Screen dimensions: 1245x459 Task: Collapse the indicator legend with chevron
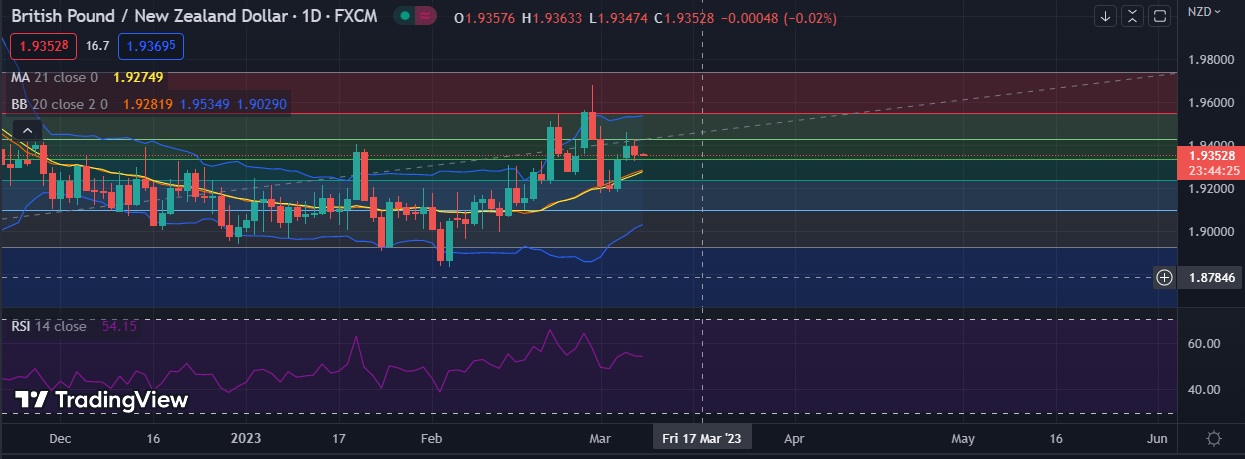(x=27, y=130)
